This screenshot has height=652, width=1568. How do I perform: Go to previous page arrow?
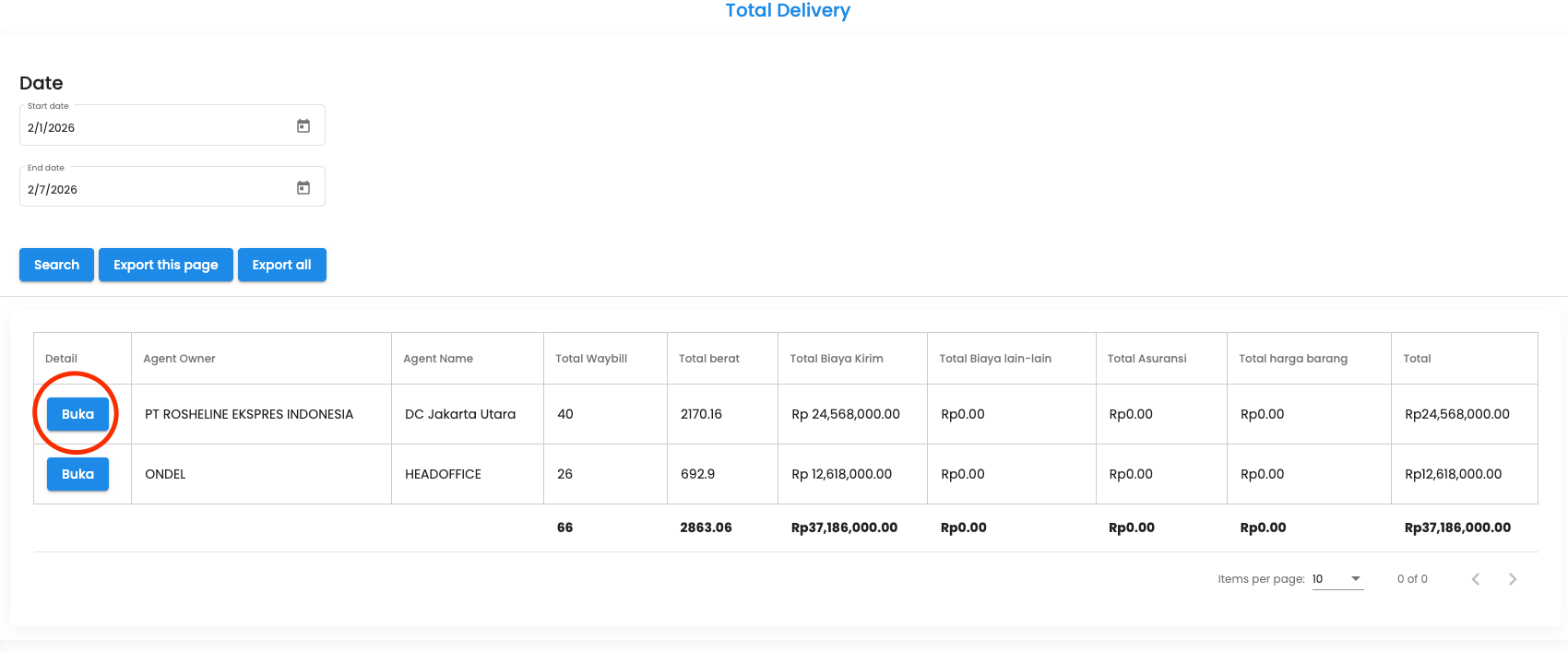[x=1476, y=579]
